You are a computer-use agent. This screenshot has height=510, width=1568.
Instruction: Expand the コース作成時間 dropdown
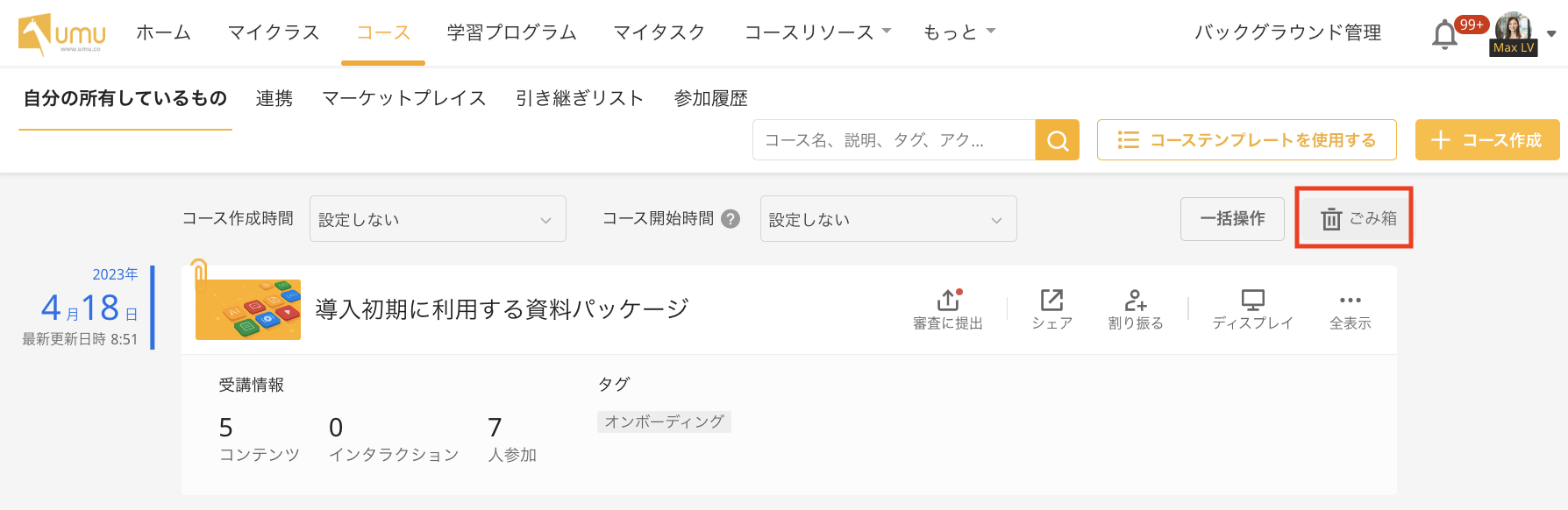click(438, 219)
